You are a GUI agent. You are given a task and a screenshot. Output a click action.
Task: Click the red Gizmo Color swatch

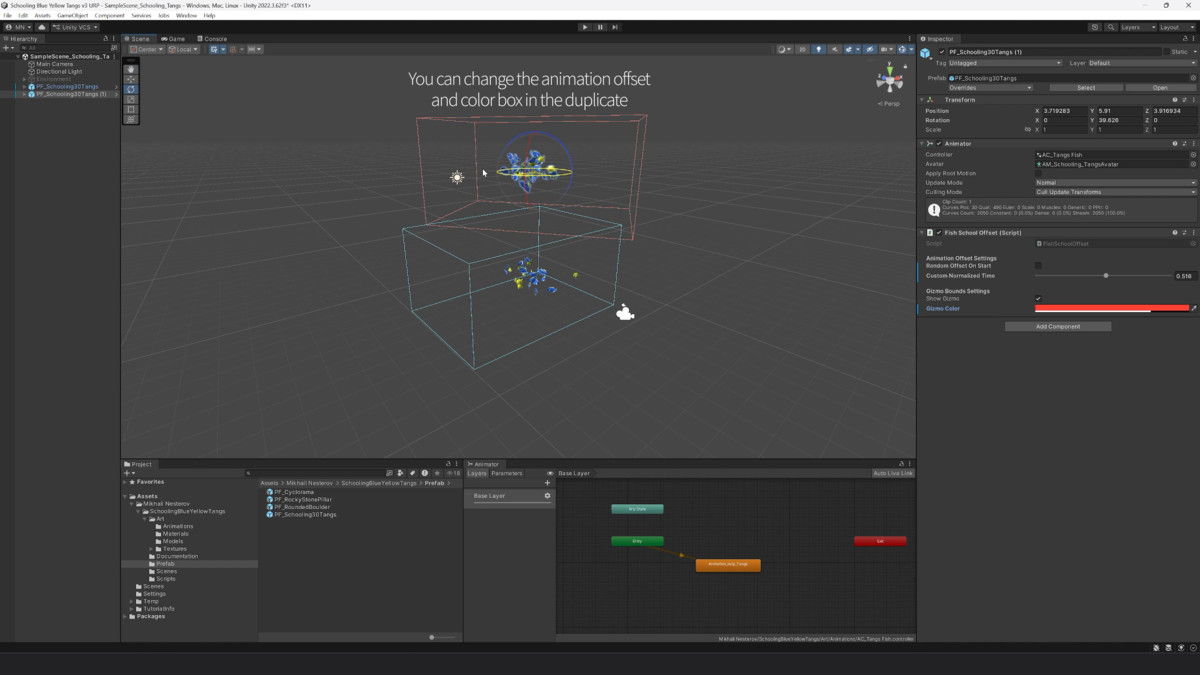click(x=1112, y=308)
